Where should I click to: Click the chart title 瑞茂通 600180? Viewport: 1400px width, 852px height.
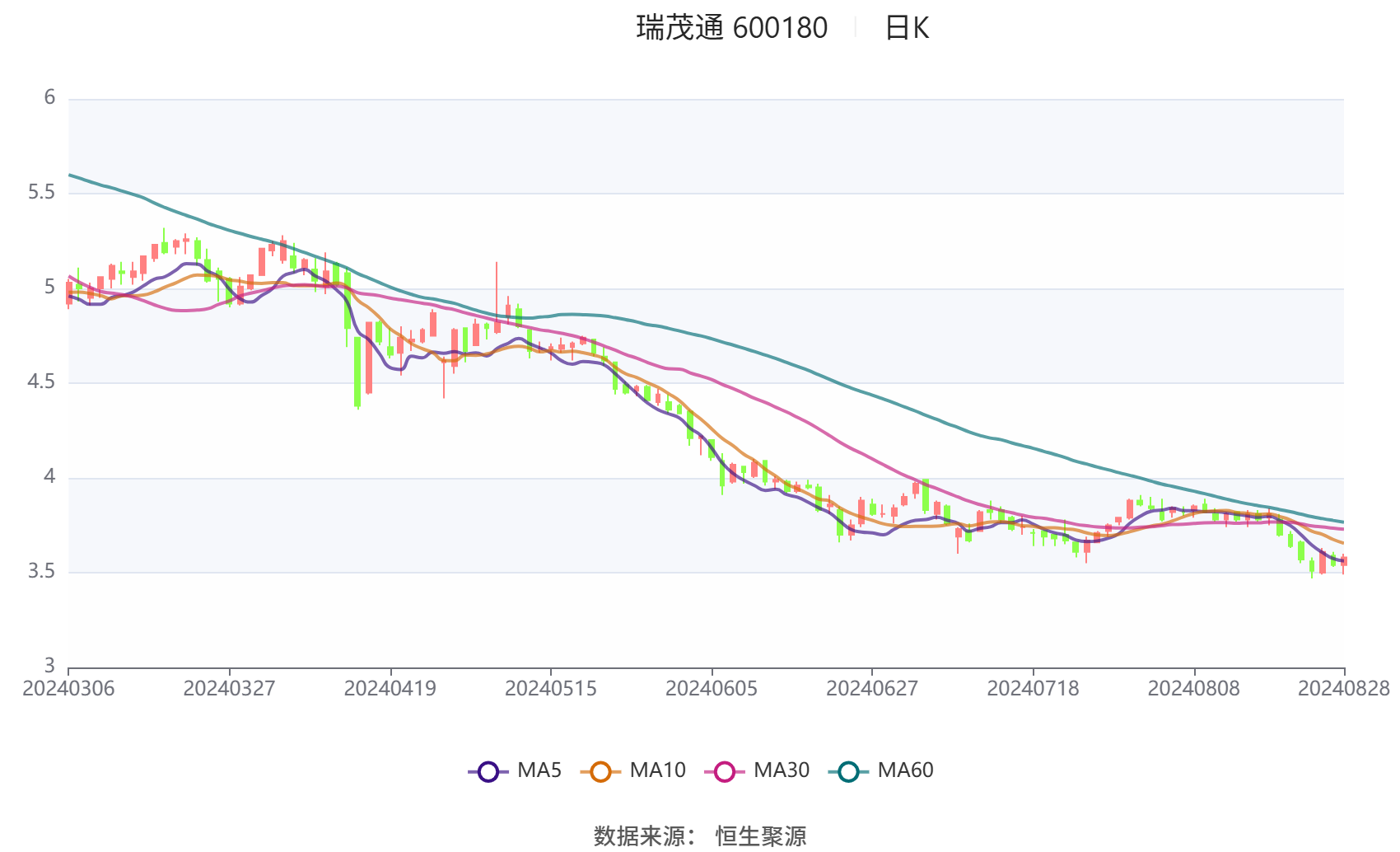(731, 28)
